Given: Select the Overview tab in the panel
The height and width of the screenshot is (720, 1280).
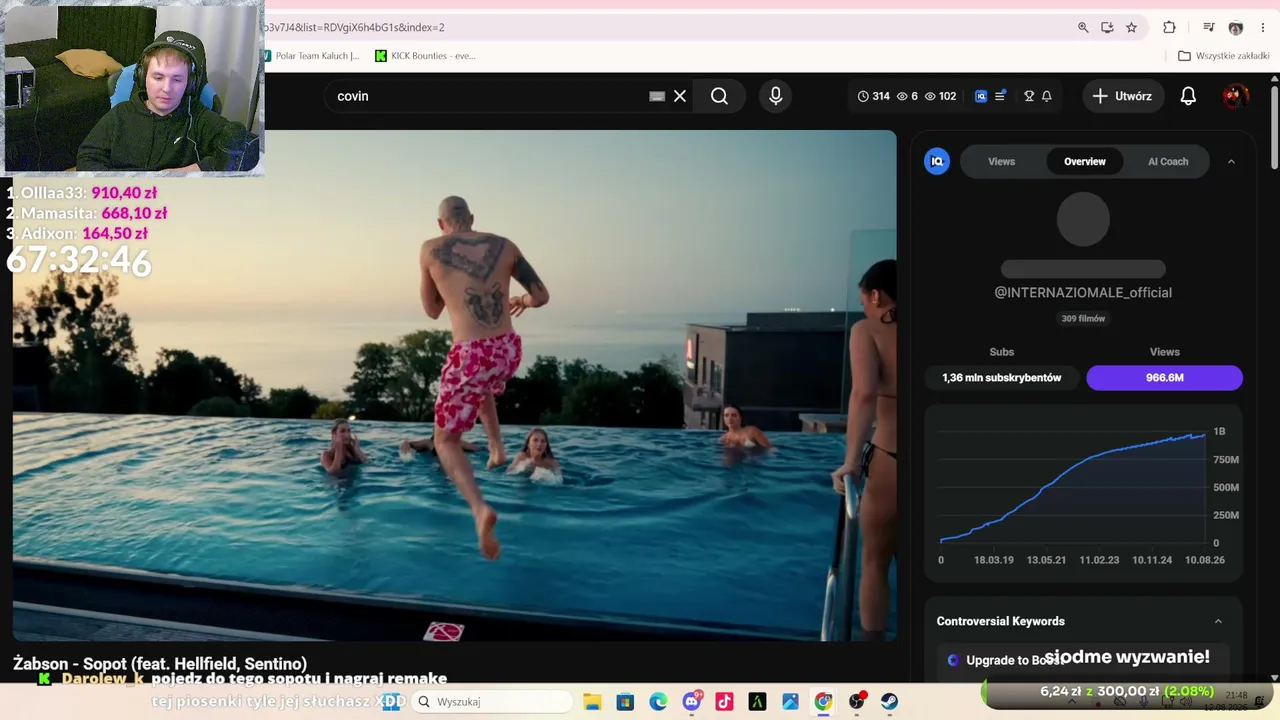Looking at the screenshot, I should [1085, 161].
